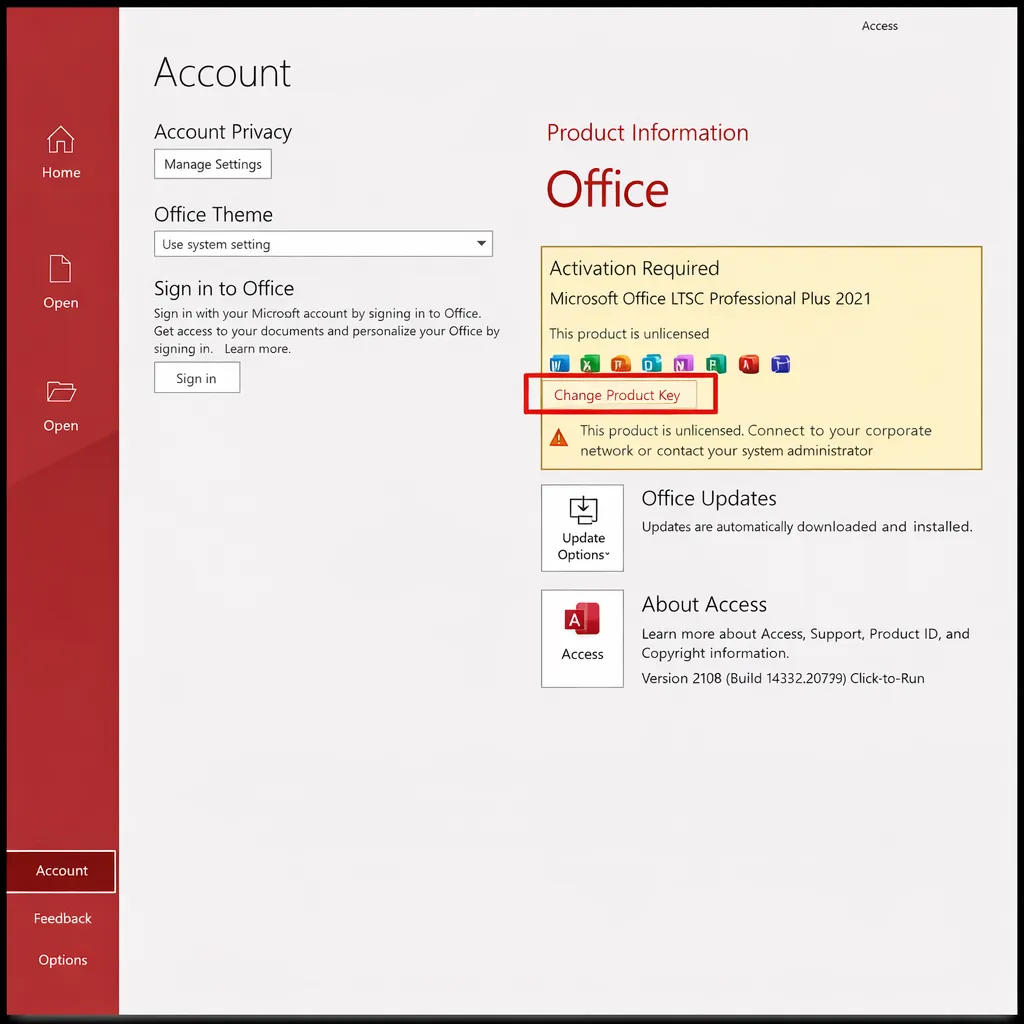Select the Excel icon under product information
Screen dimensions: 1024x1024
(x=590, y=364)
